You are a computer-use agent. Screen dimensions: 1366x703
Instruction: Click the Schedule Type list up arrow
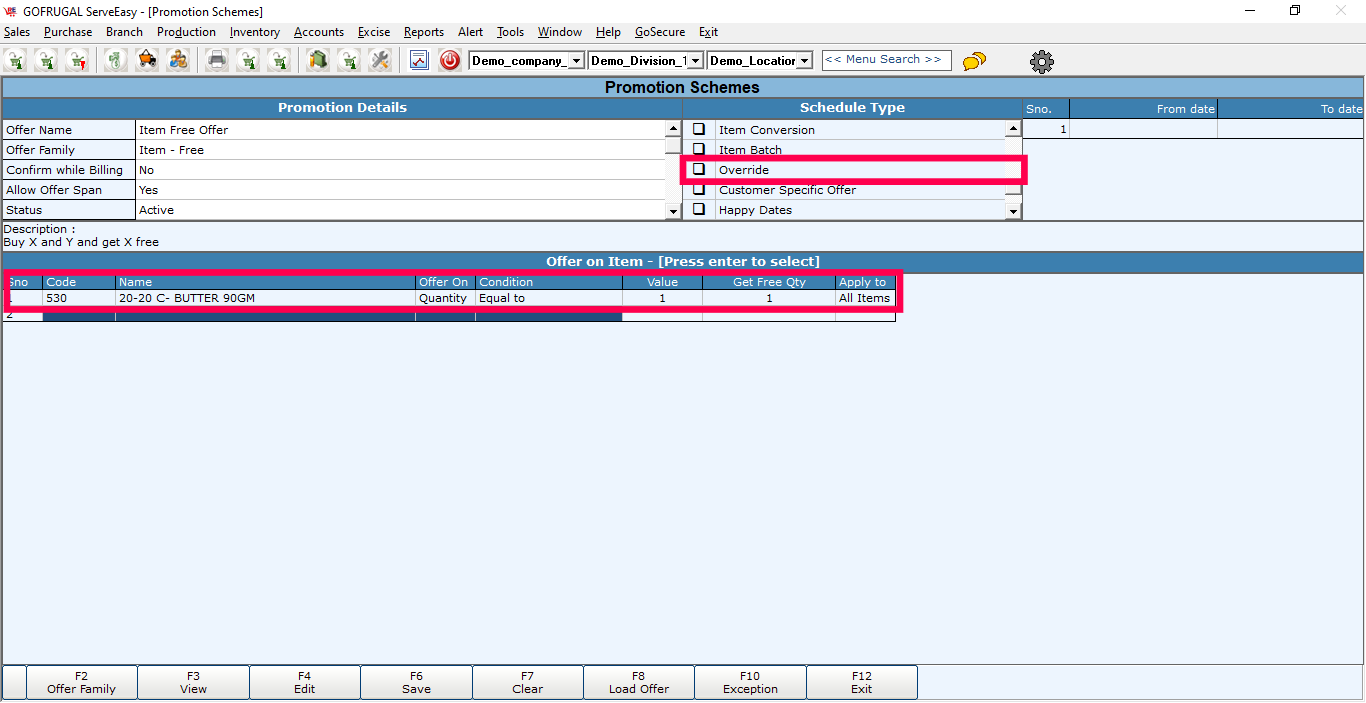1014,129
